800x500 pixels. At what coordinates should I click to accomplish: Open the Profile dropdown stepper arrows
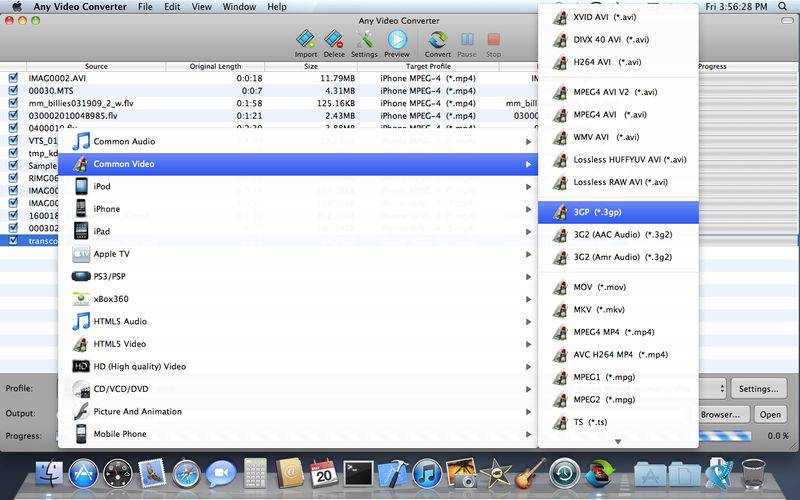click(722, 389)
